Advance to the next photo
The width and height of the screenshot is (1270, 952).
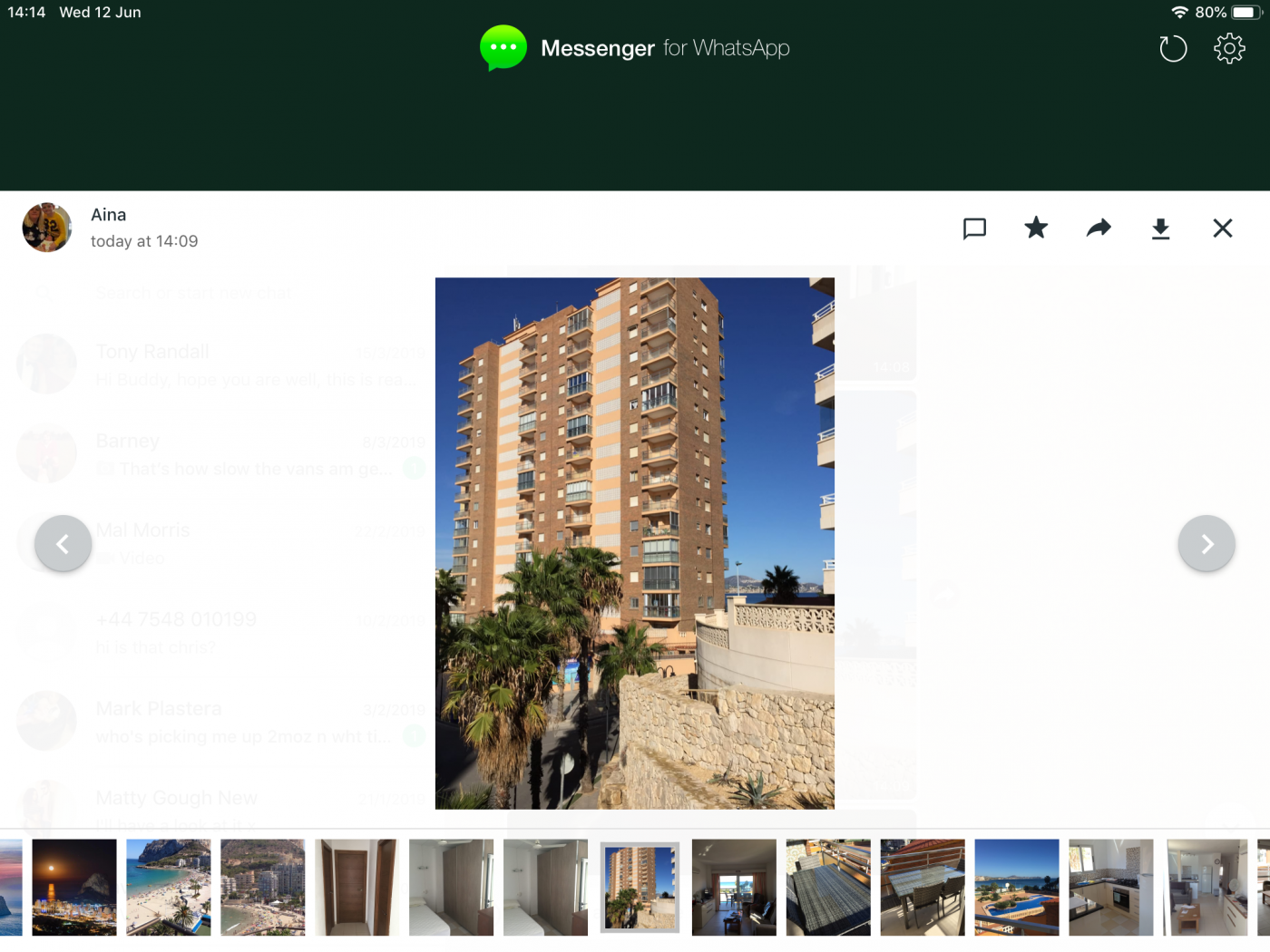tap(1206, 544)
